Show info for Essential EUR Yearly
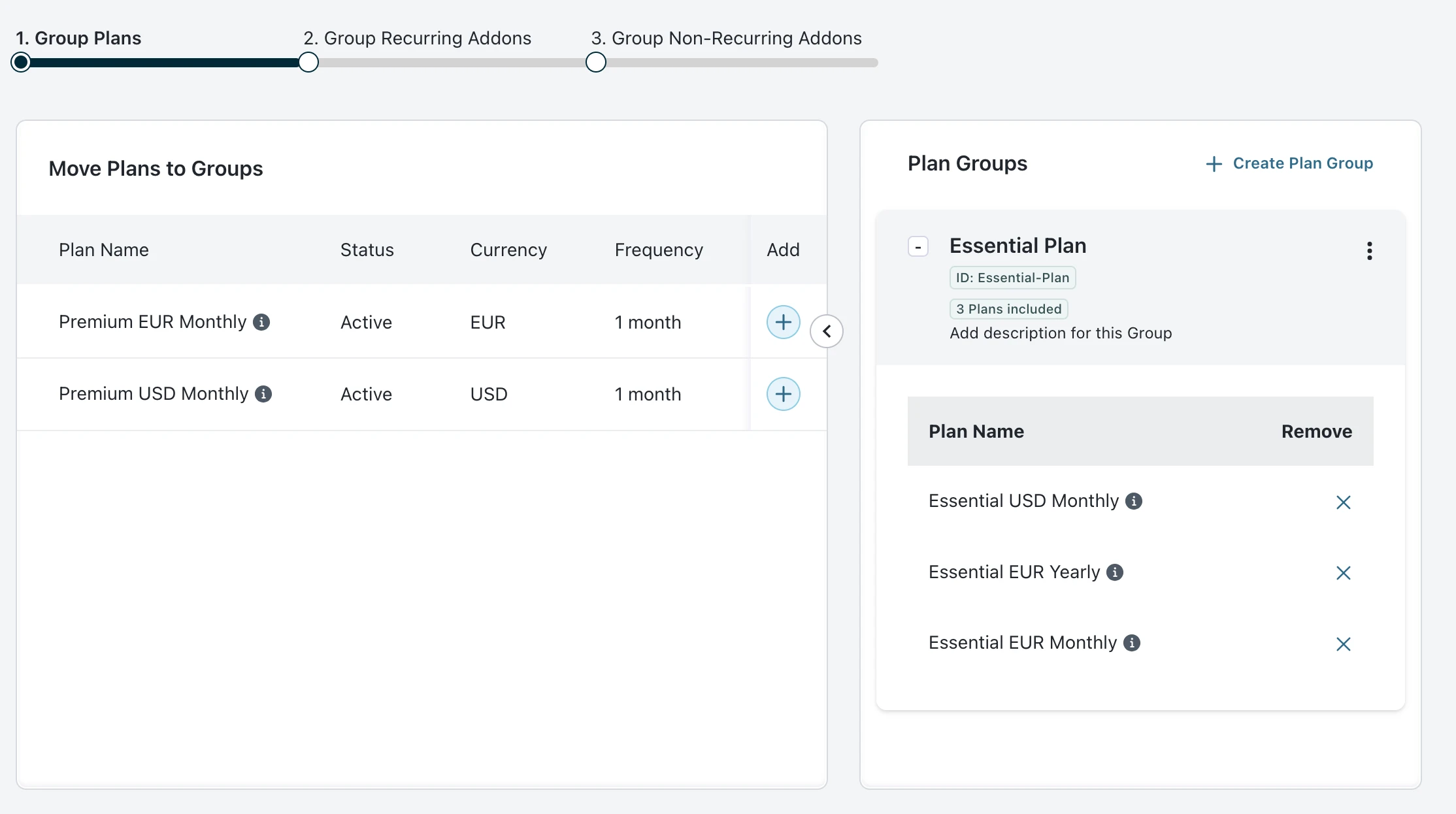 tap(1115, 572)
